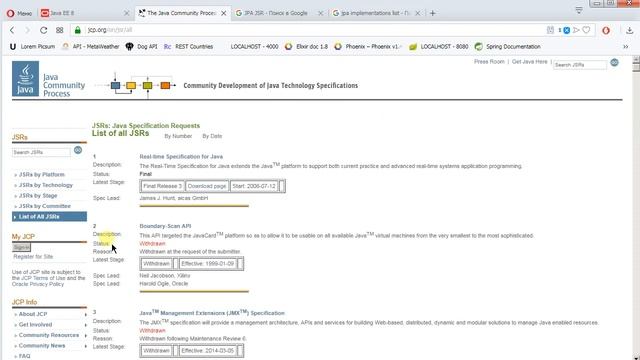Open Real-time Specification for Java
640x360 pixels.
point(181,156)
